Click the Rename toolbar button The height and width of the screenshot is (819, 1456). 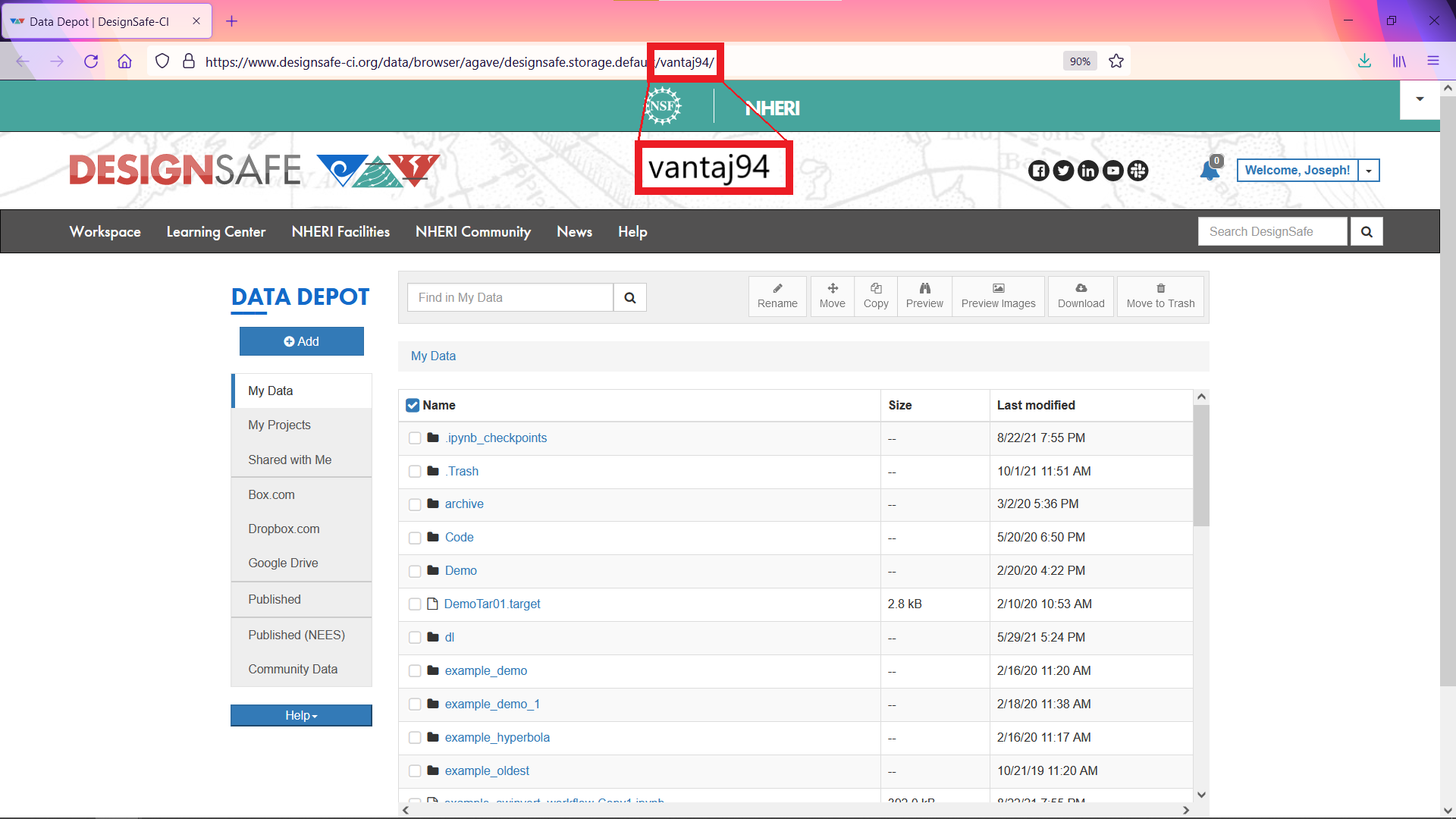coord(777,297)
